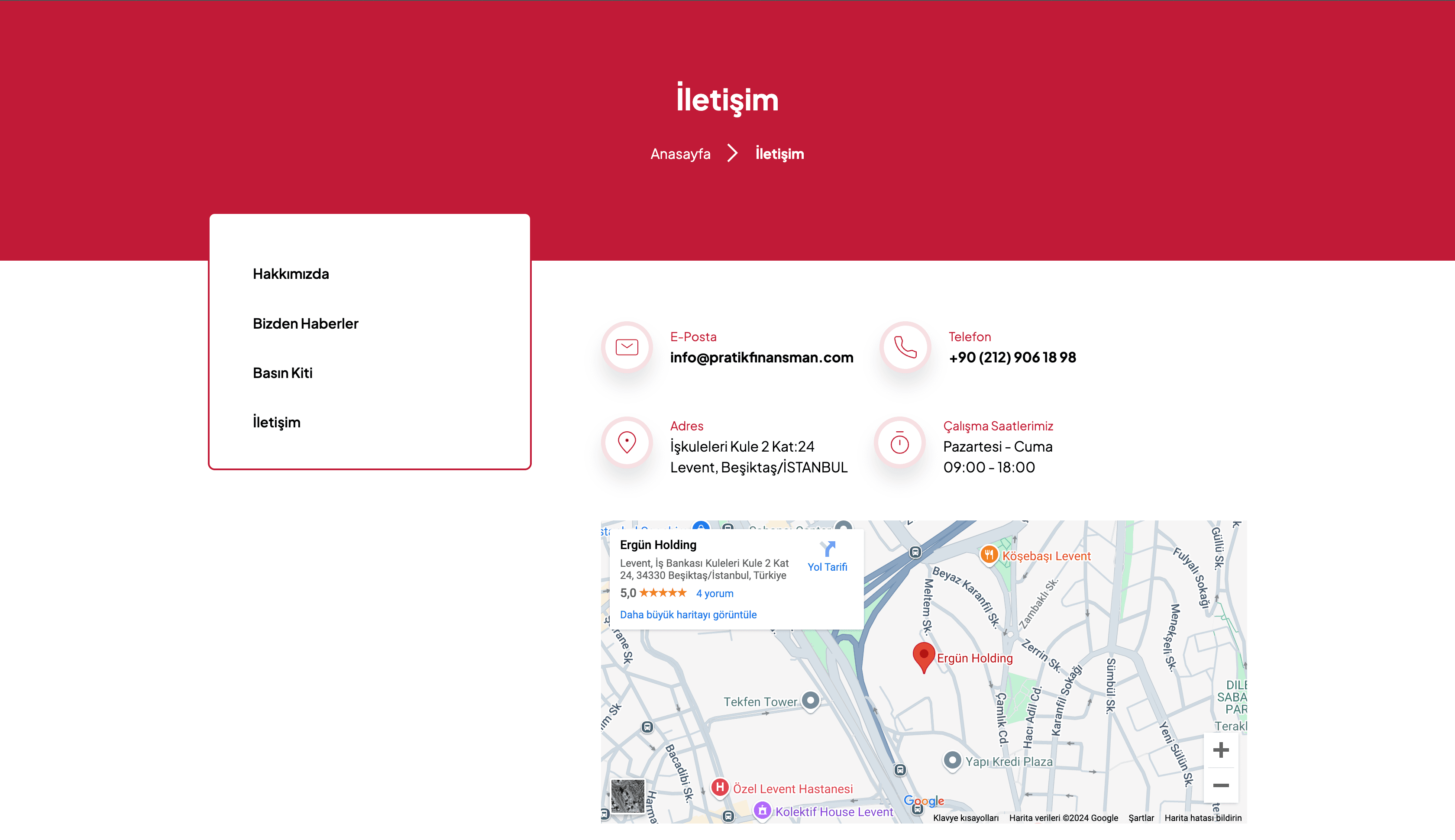
Task: Click the phone Telefon icon
Action: point(905,347)
